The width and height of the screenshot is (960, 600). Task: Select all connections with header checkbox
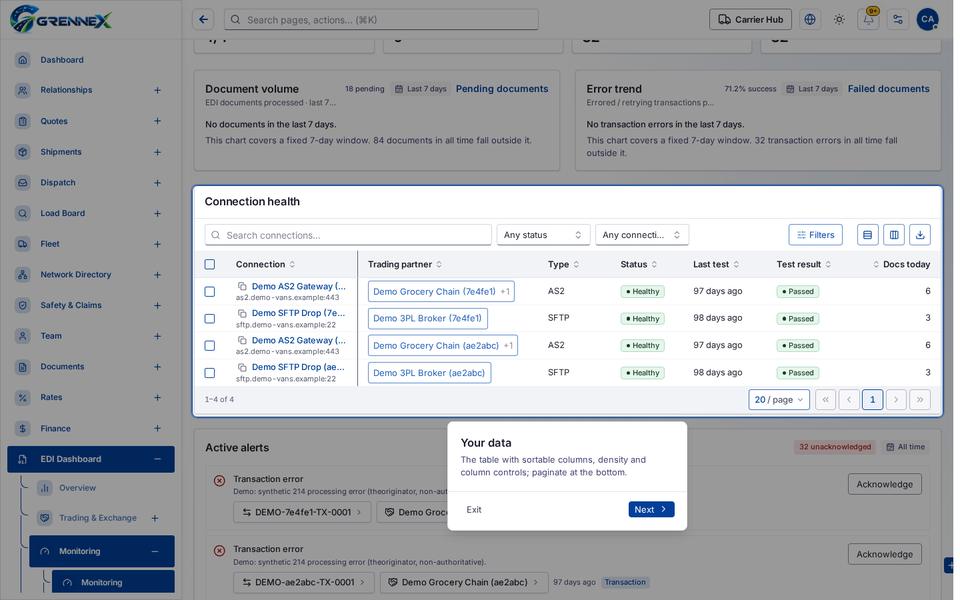coord(209,264)
